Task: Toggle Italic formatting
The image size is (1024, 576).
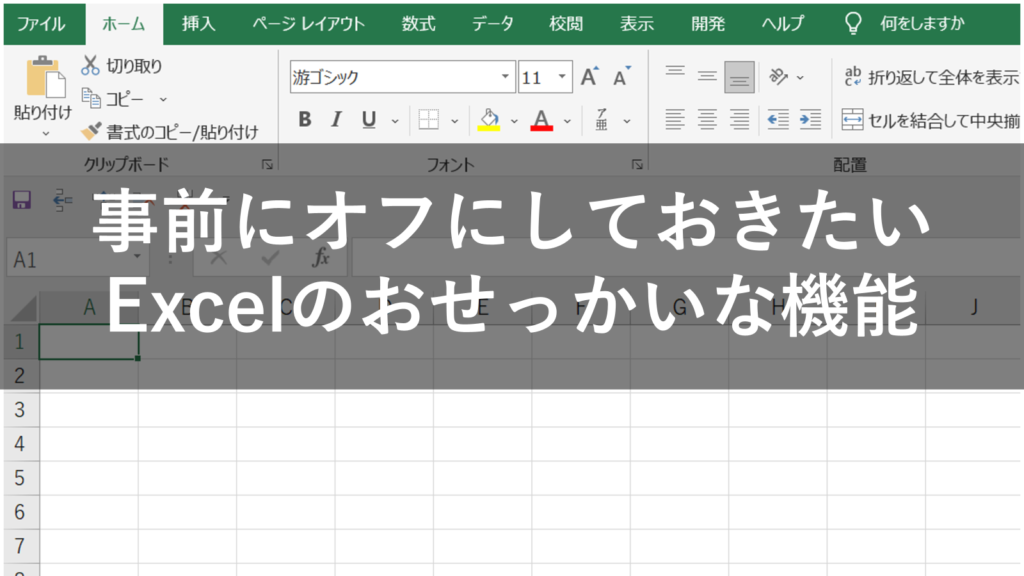Action: pyautogui.click(x=336, y=120)
